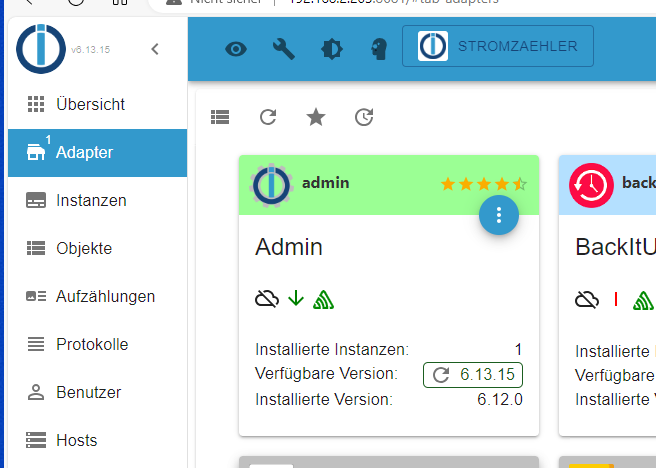The image size is (656, 468).
Task: Toggle the eye visibility icon in header
Action: point(236,49)
